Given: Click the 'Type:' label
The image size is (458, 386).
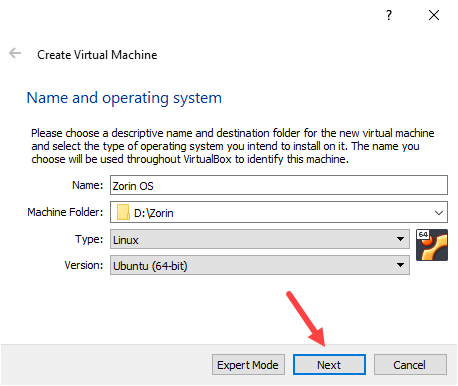Looking at the screenshot, I should (x=89, y=239).
